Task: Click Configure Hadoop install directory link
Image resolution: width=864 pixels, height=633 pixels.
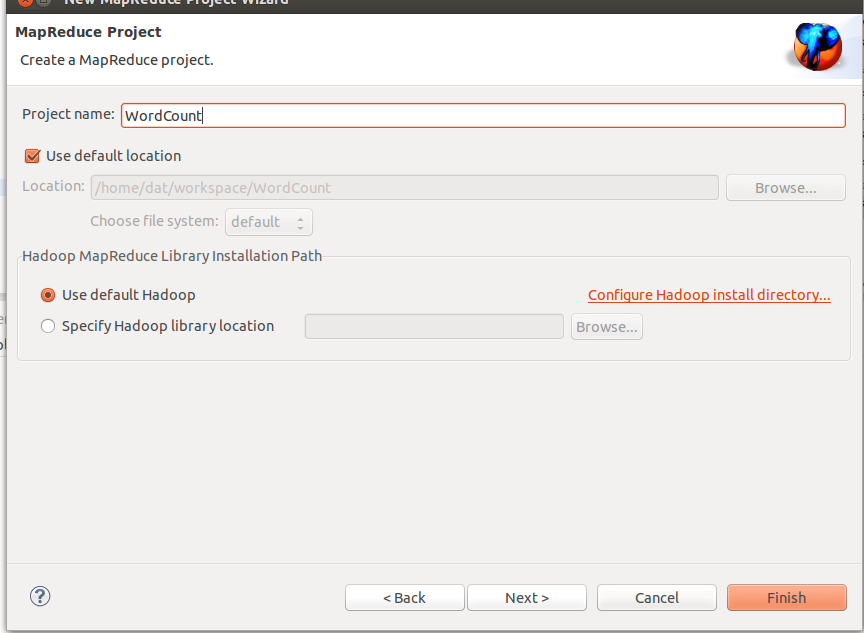Action: [x=709, y=295]
